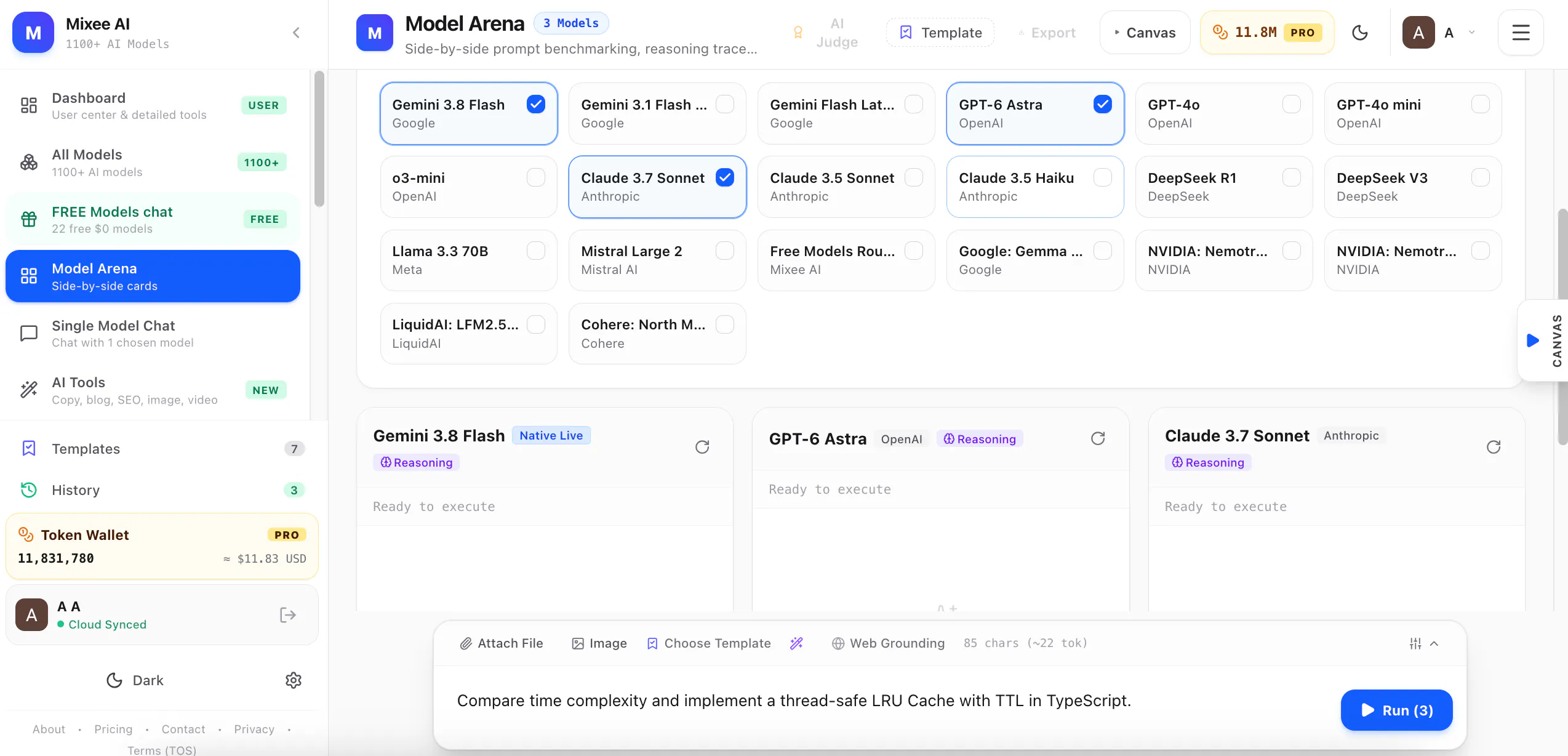
Task: Check the Llama 3.3 70B model
Action: click(536, 251)
